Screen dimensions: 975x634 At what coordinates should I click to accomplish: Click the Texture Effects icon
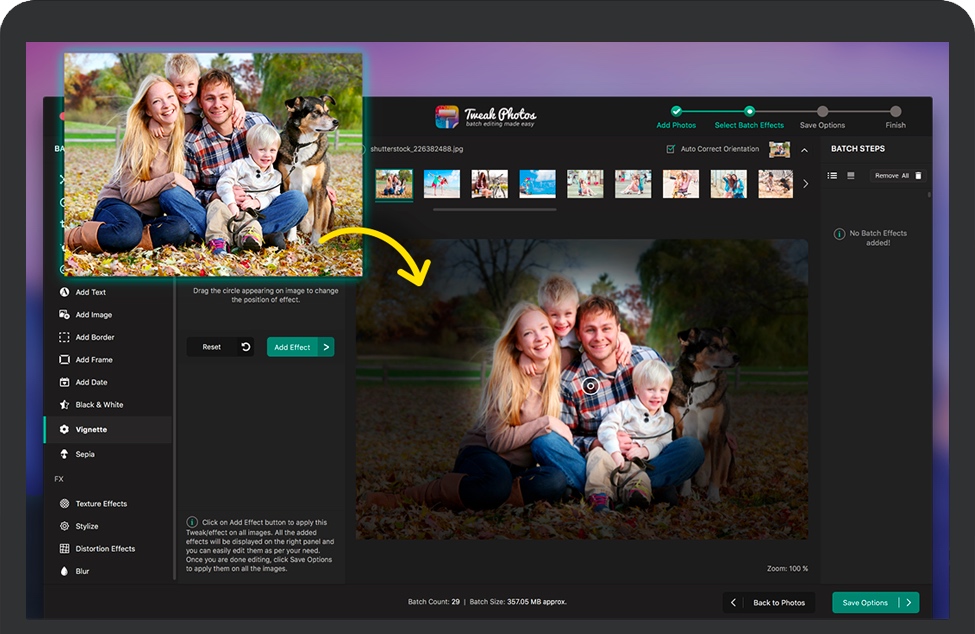tap(64, 504)
